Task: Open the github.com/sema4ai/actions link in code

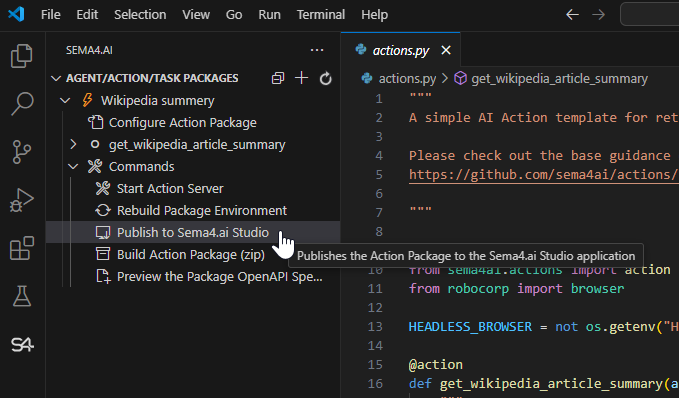Action: [x=544, y=175]
